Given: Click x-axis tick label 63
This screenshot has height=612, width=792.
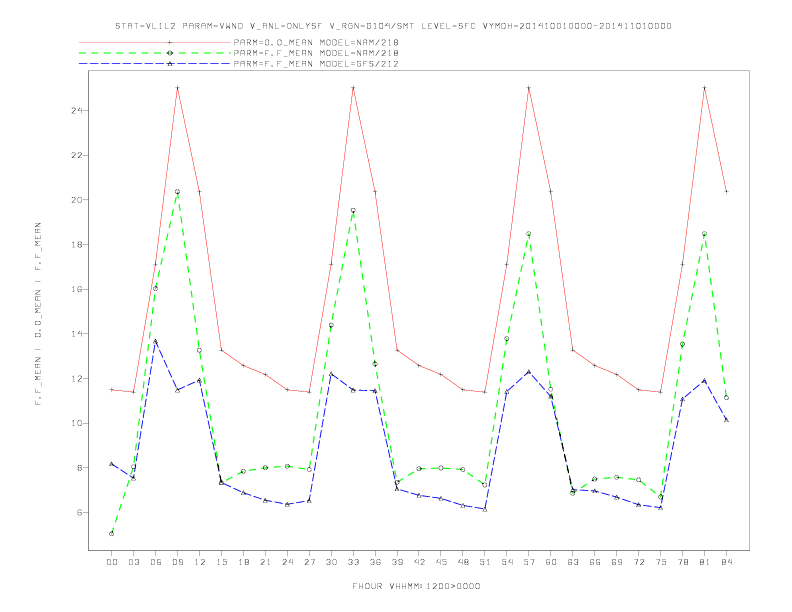Looking at the screenshot, I should (x=573, y=562).
